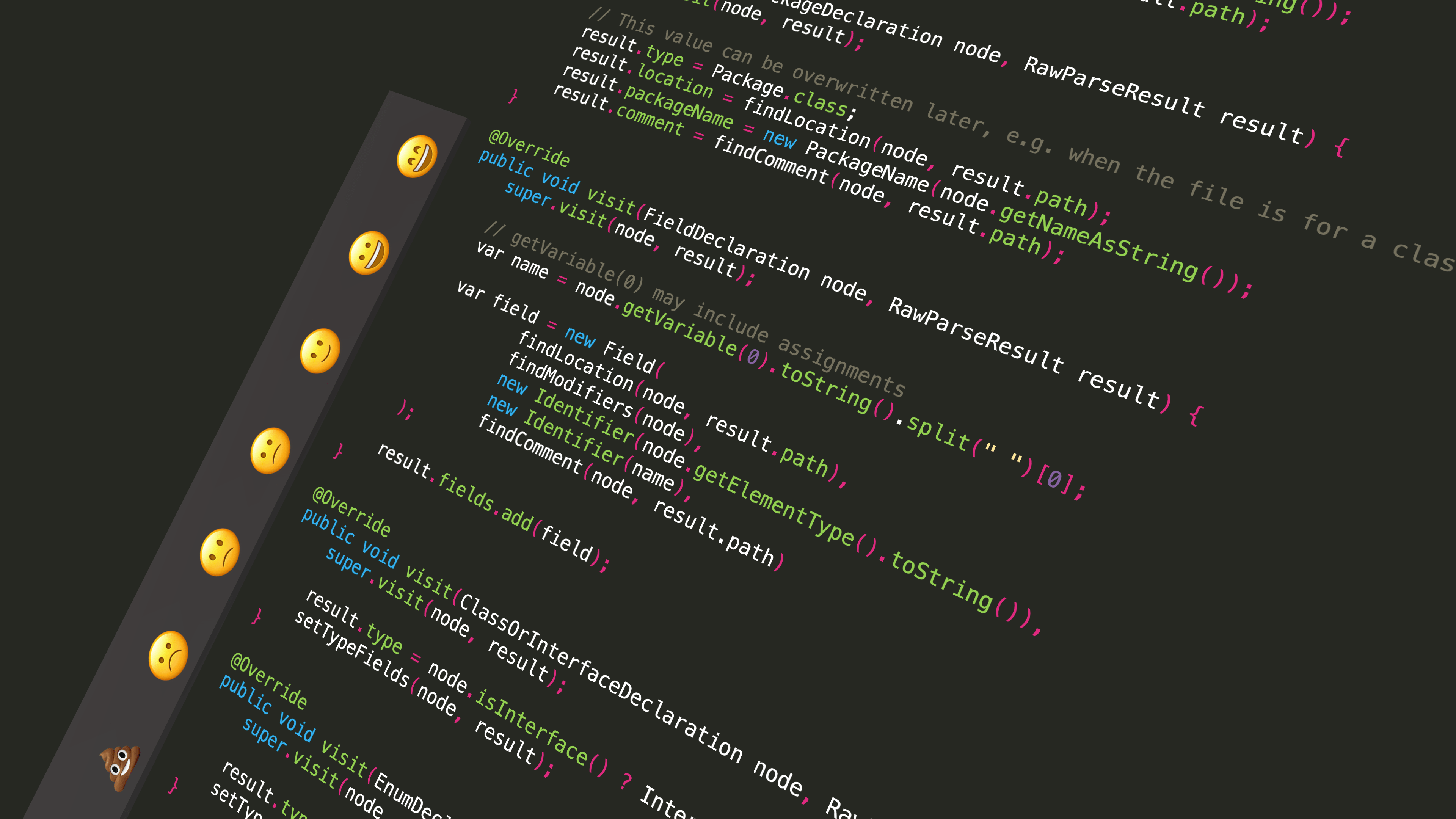Click the slightly smiling face emoji
This screenshot has width=1456, height=819.
click(x=320, y=351)
